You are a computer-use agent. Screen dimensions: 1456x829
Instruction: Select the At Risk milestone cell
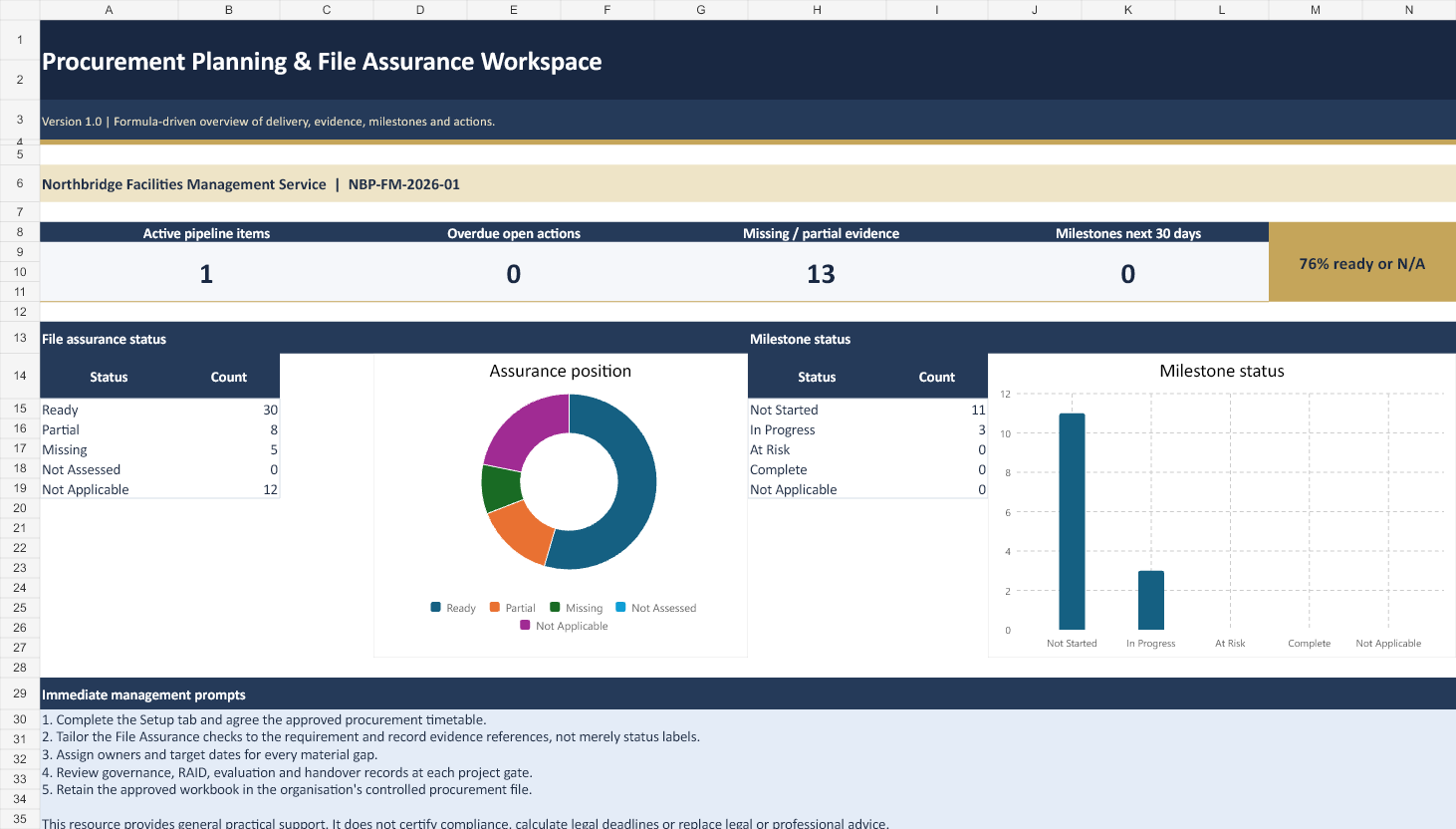[817, 449]
